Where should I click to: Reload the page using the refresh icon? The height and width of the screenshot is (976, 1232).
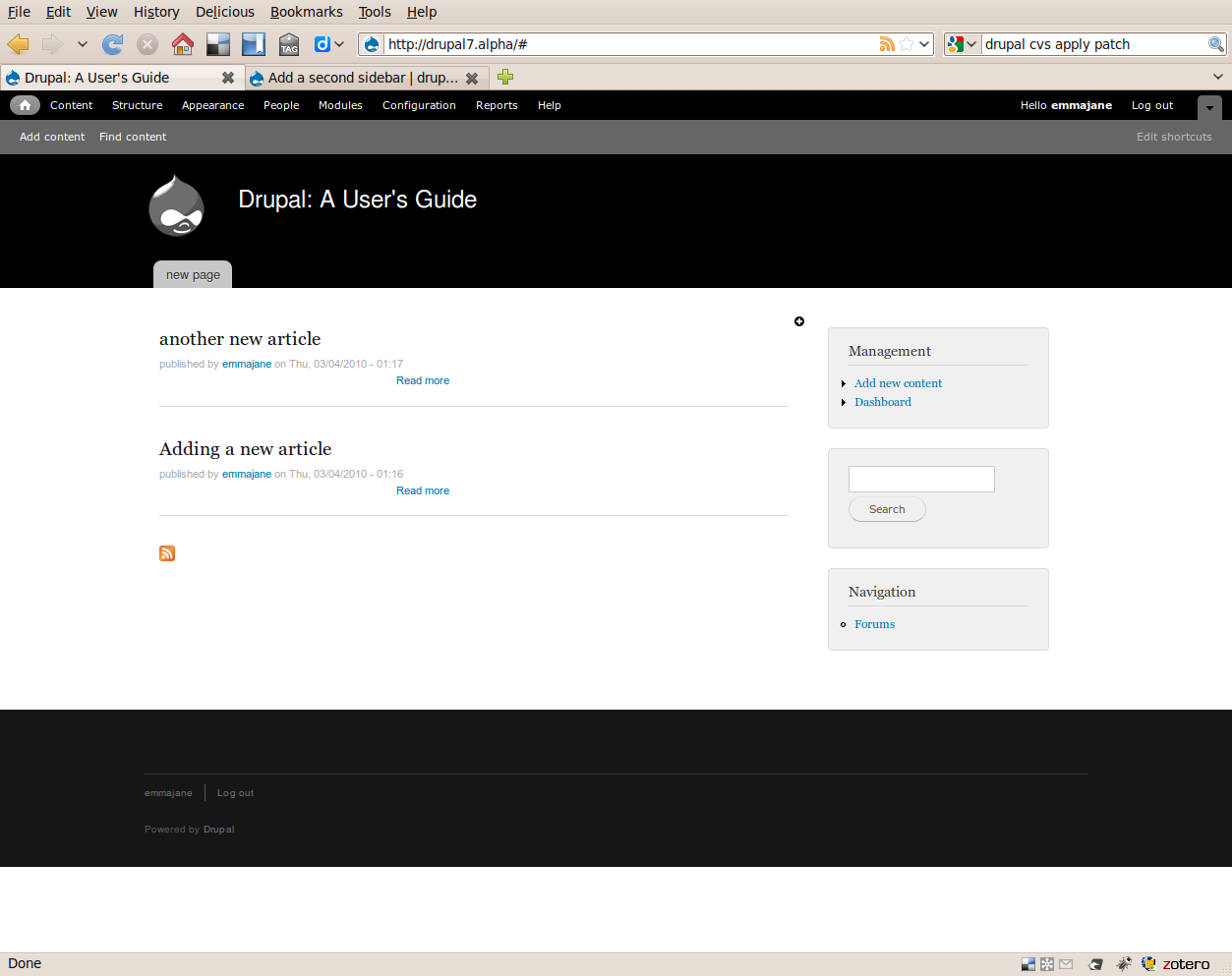[x=112, y=43]
